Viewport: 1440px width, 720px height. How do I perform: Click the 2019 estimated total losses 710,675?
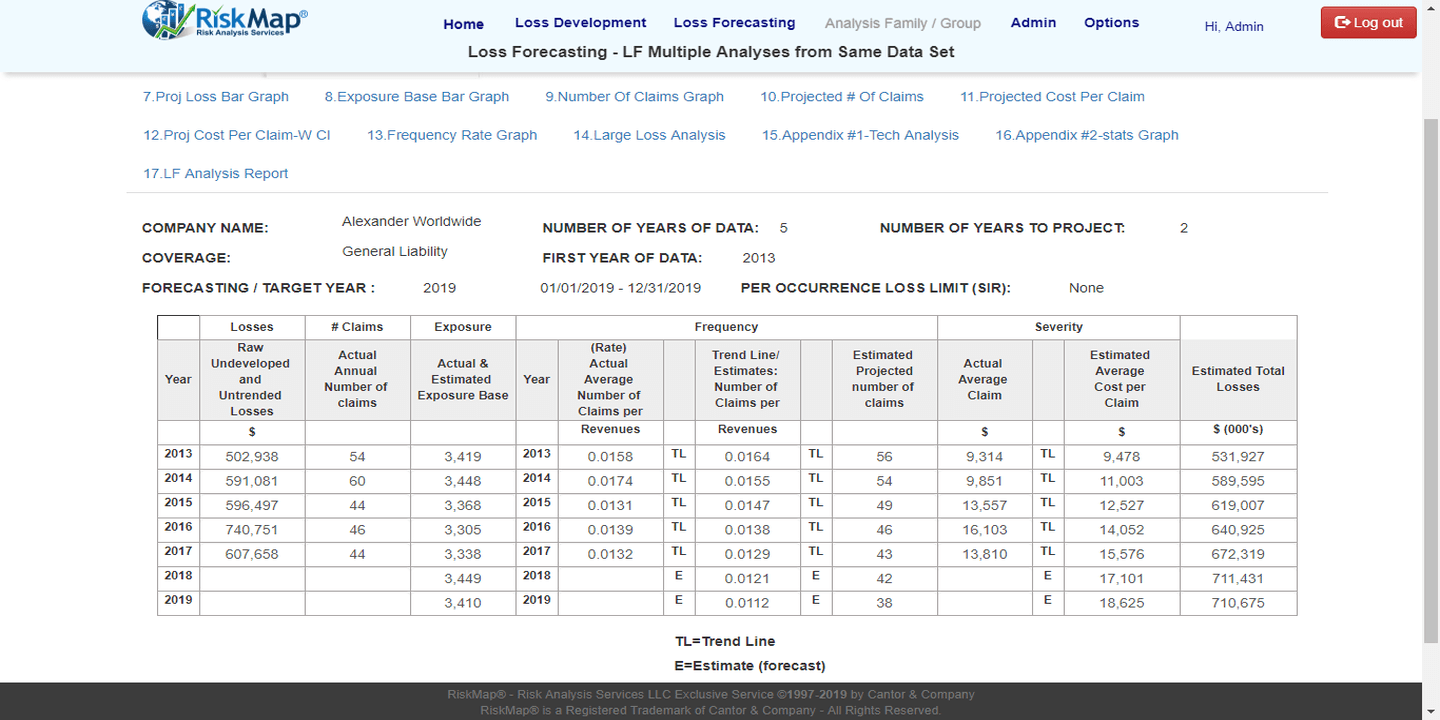pyautogui.click(x=1238, y=603)
